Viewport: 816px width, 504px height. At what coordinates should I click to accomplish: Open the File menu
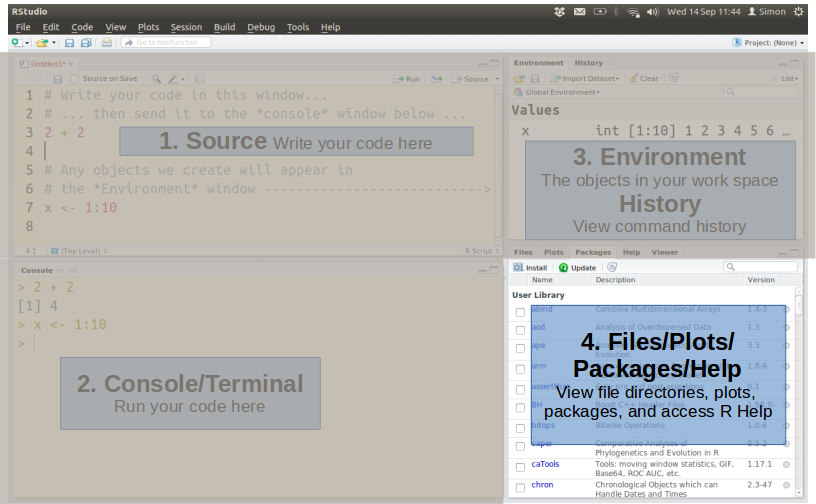[x=23, y=27]
